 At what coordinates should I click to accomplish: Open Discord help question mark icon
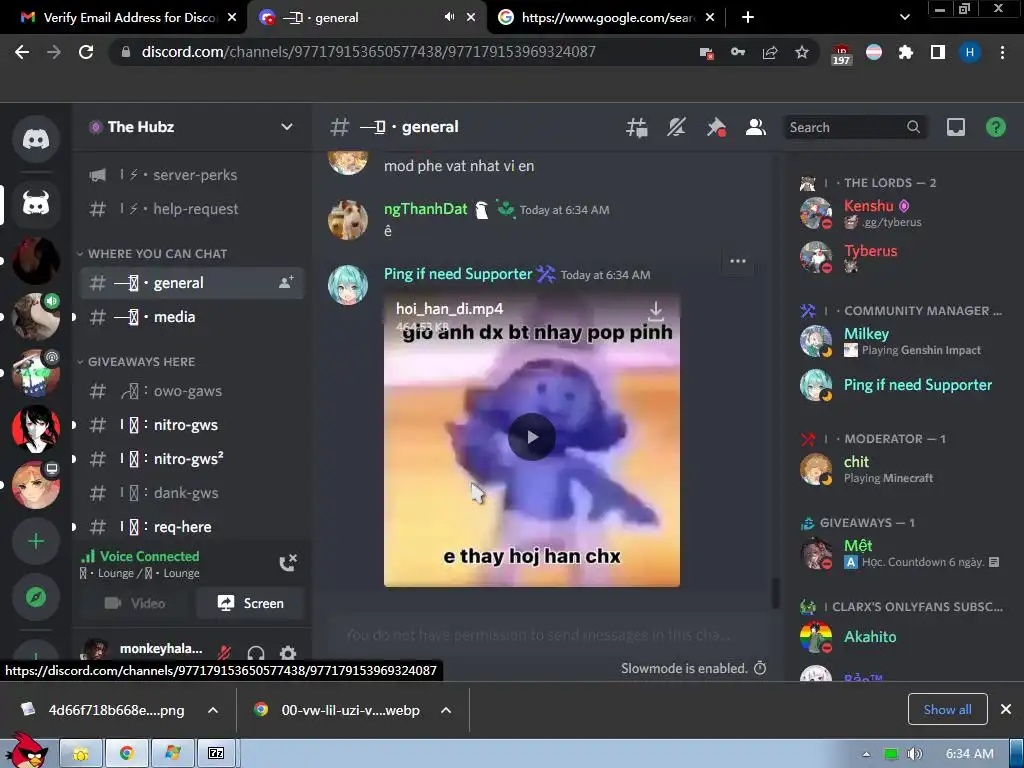[x=996, y=127]
